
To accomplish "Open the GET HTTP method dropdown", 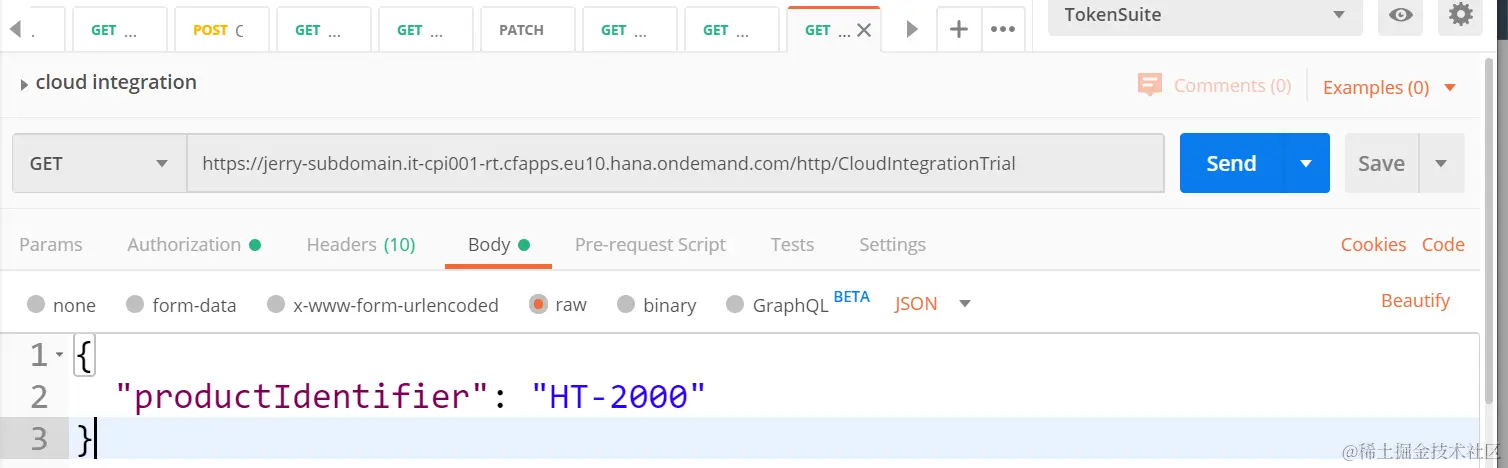I will pos(99,163).
